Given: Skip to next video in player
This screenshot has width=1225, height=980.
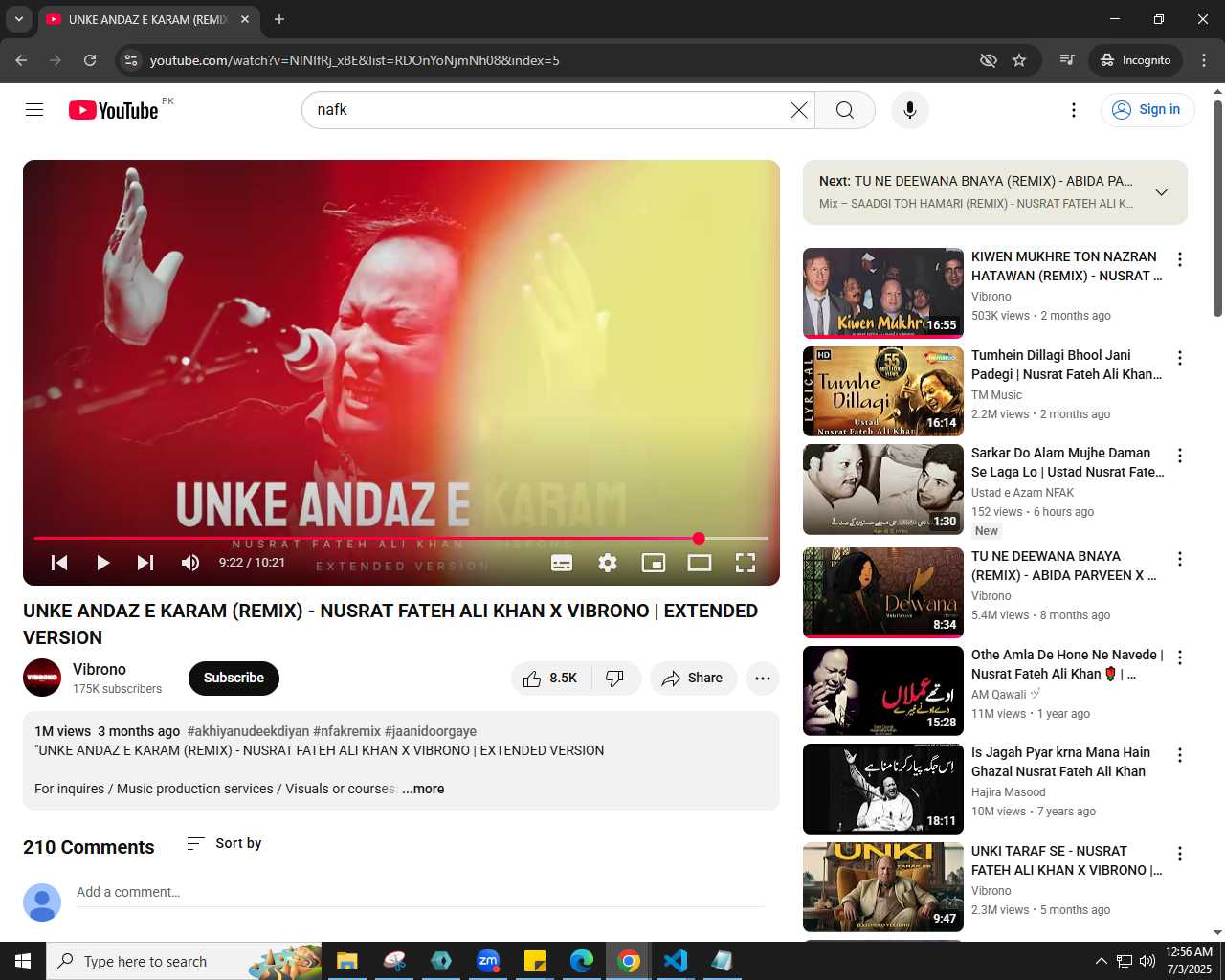Looking at the screenshot, I should [145, 563].
